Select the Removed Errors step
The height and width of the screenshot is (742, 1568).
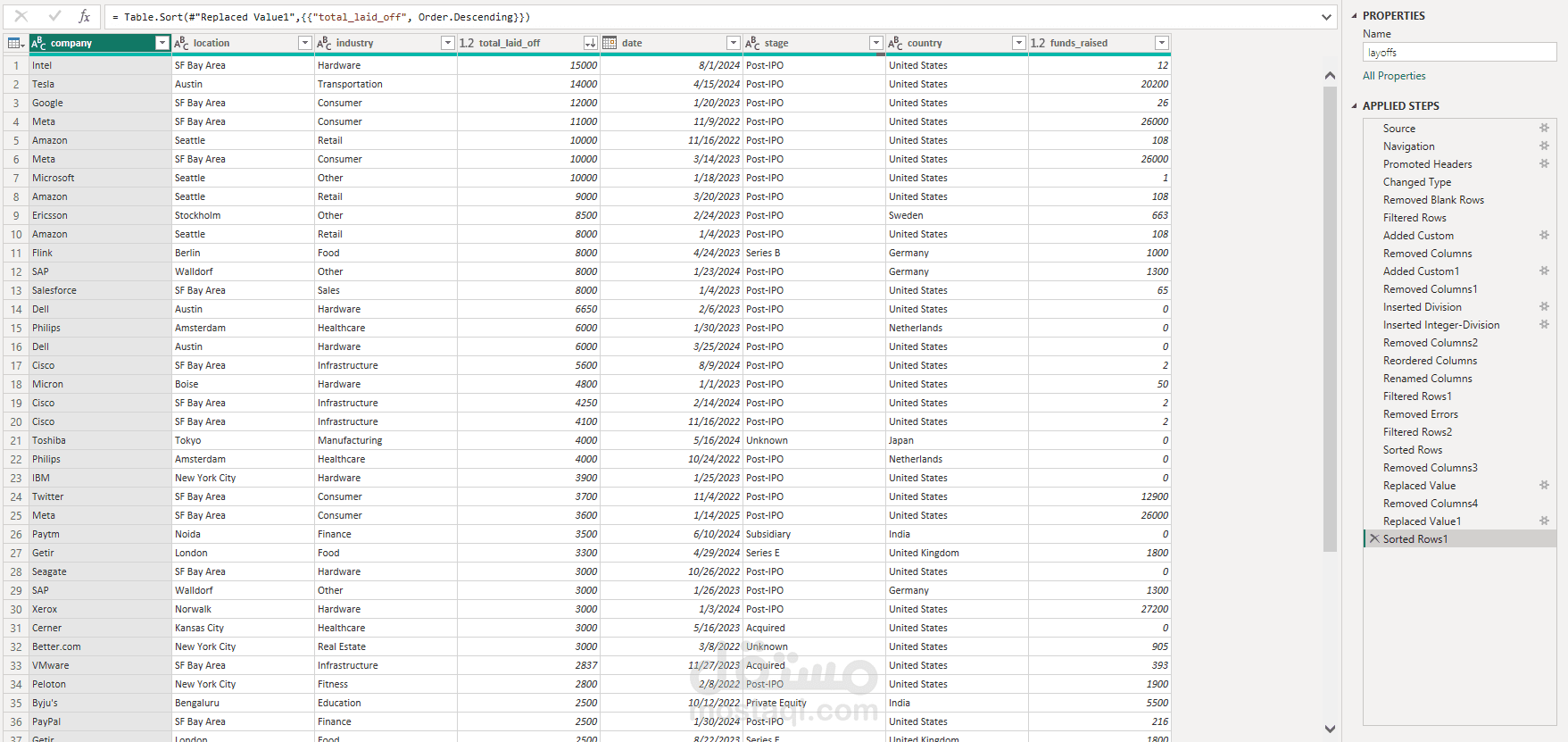(x=1420, y=414)
